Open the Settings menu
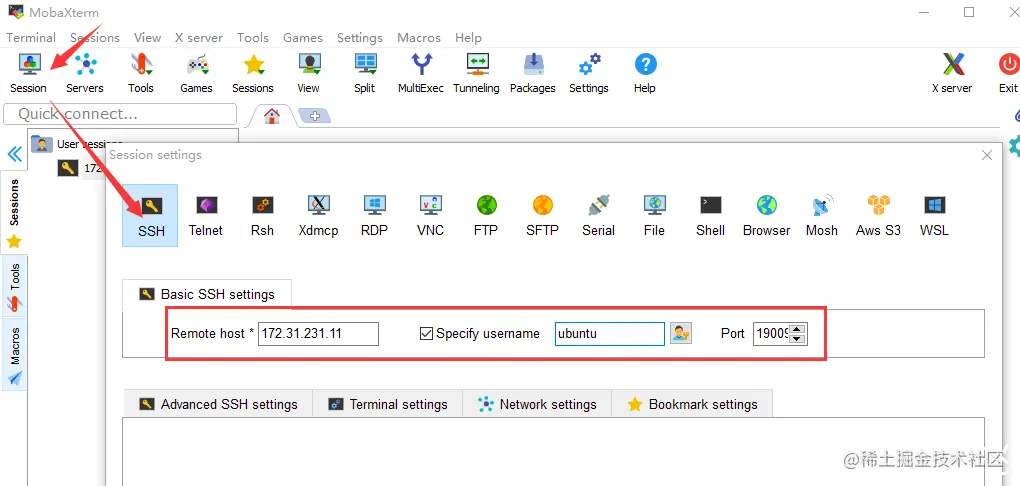This screenshot has height=486, width=1020. click(360, 38)
